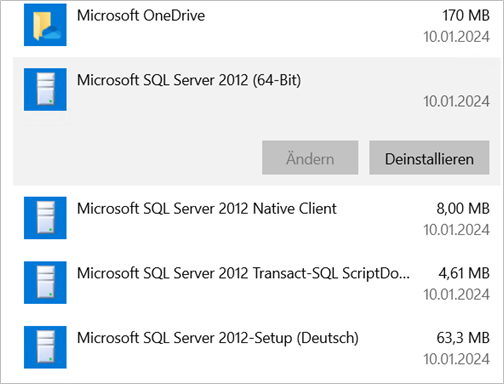Expand the Transact-SQL ScriptDo... list entry
This screenshot has height=384, width=504.
click(256, 283)
